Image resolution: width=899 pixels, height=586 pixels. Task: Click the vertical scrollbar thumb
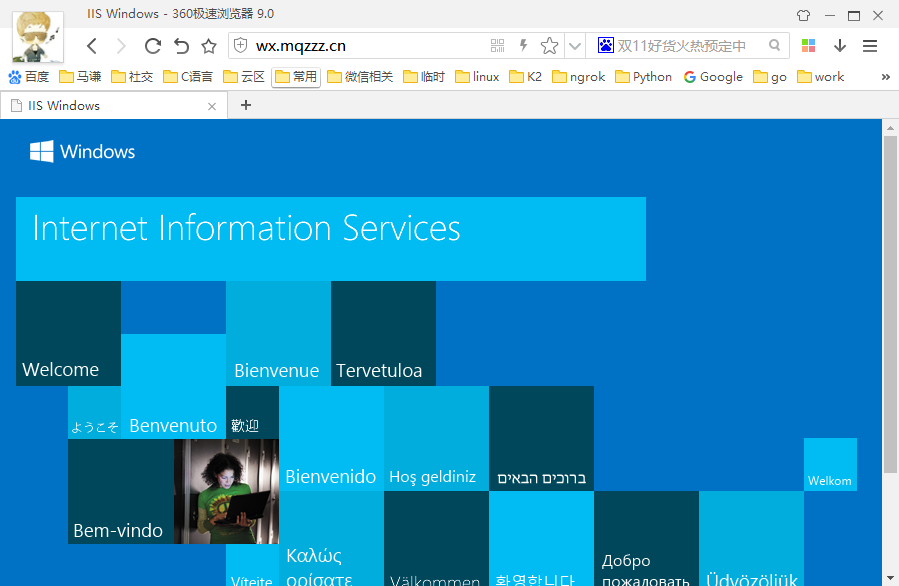point(890,304)
